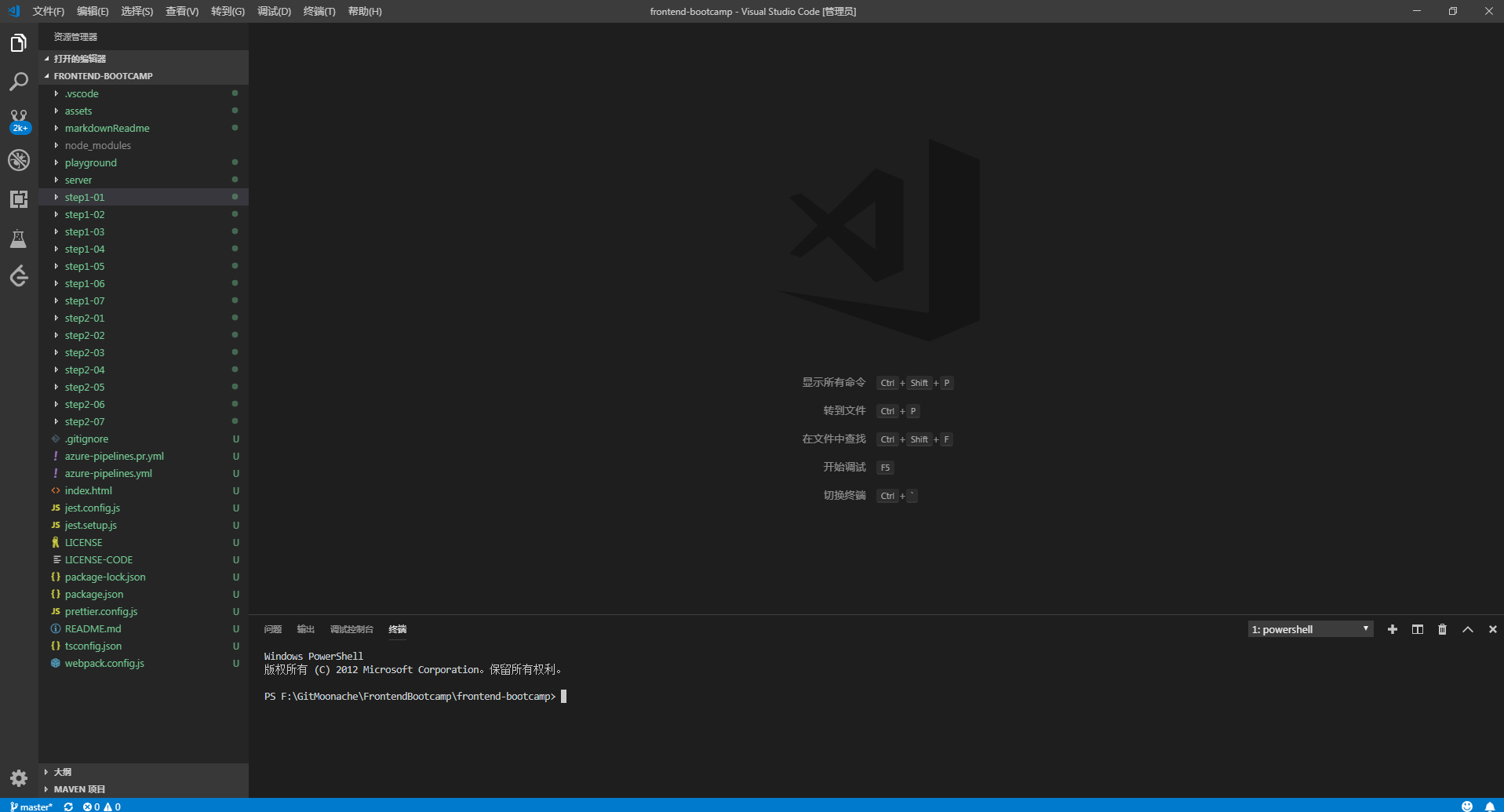Collapse the FRONTEND-BOOTCAMP folder section
The height and width of the screenshot is (812, 1504).
point(144,76)
